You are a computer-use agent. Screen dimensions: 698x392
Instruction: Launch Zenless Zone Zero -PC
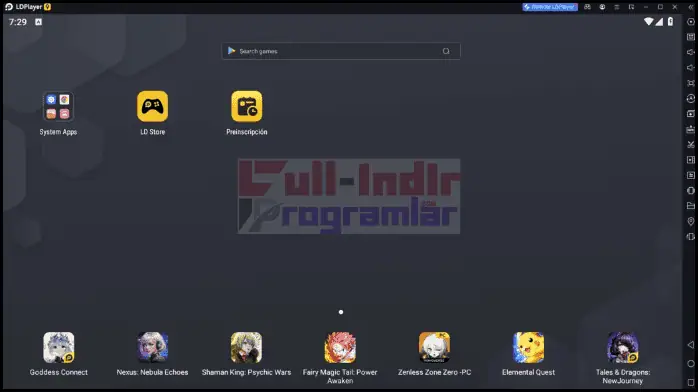[434, 348]
